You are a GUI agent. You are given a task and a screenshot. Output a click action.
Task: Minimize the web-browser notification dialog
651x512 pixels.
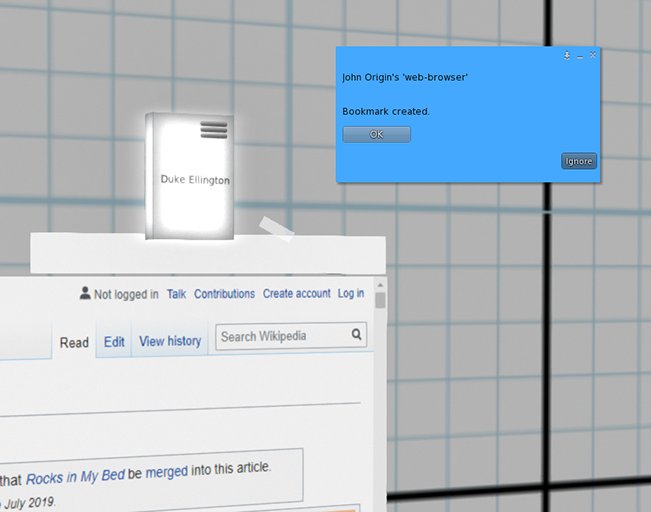pos(580,56)
